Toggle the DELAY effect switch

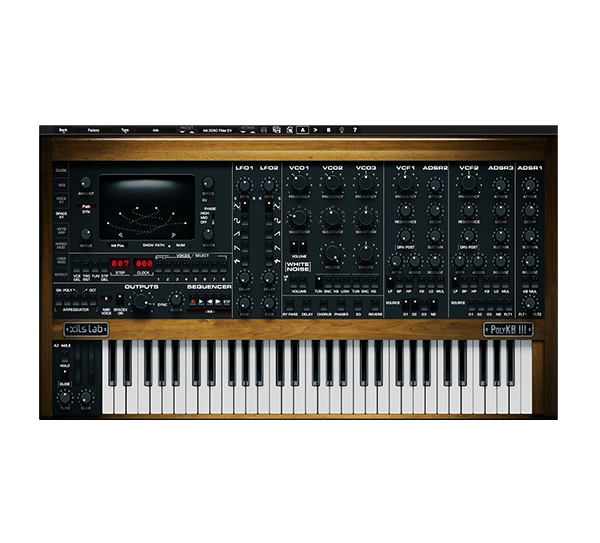(307, 305)
